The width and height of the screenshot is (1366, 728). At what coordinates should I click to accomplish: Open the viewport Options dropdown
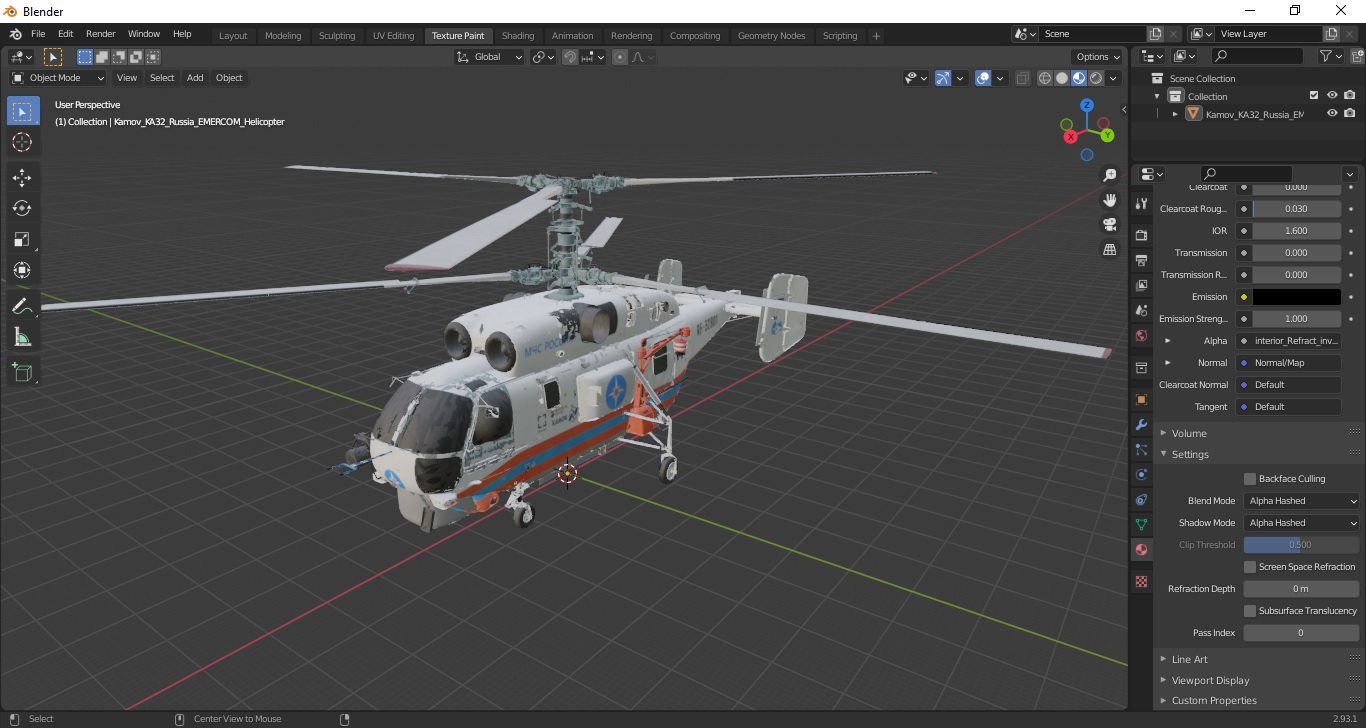[x=1097, y=57]
